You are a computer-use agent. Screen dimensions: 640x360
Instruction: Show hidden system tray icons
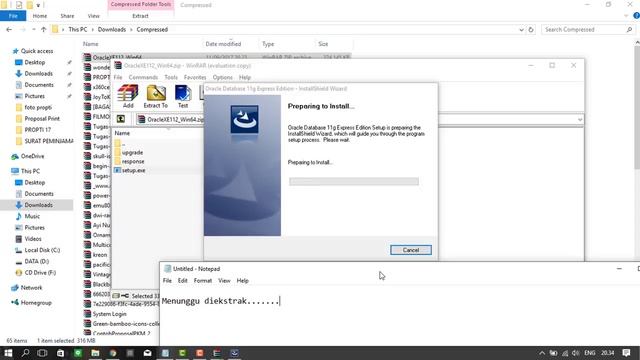[542, 353]
